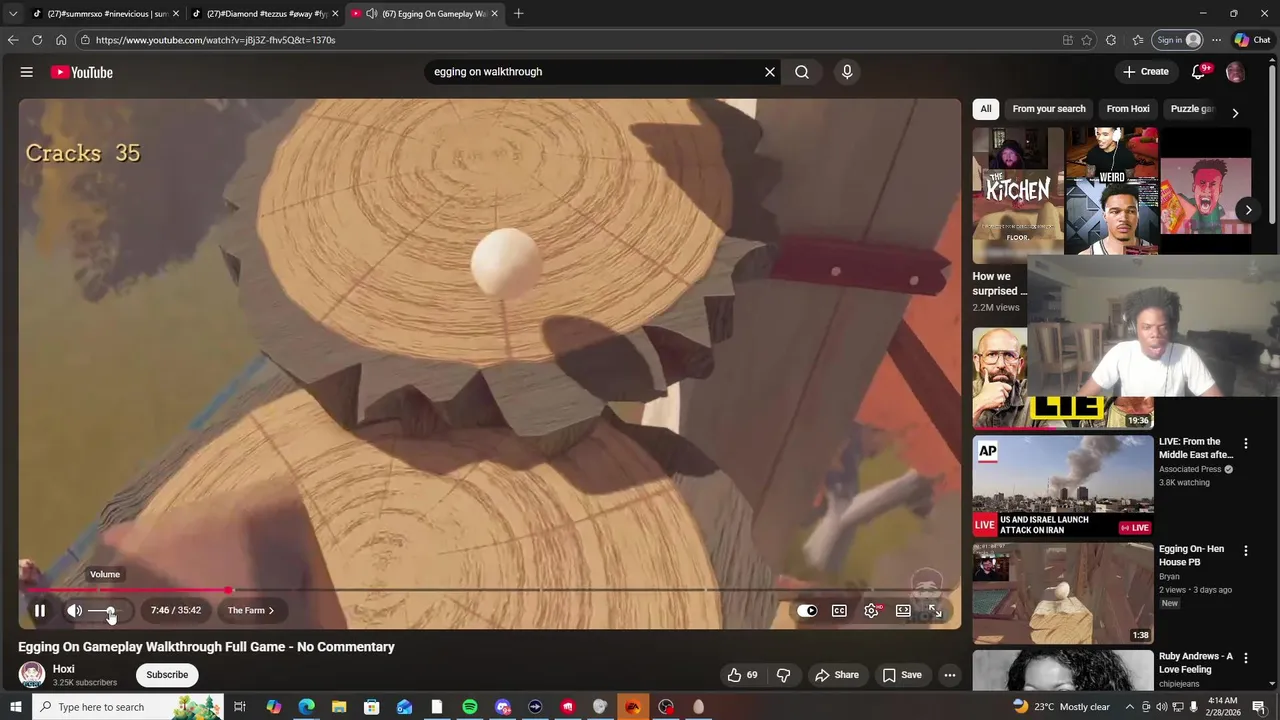
Task: Open options for the Ruby Andrews video
Action: (x=1246, y=658)
